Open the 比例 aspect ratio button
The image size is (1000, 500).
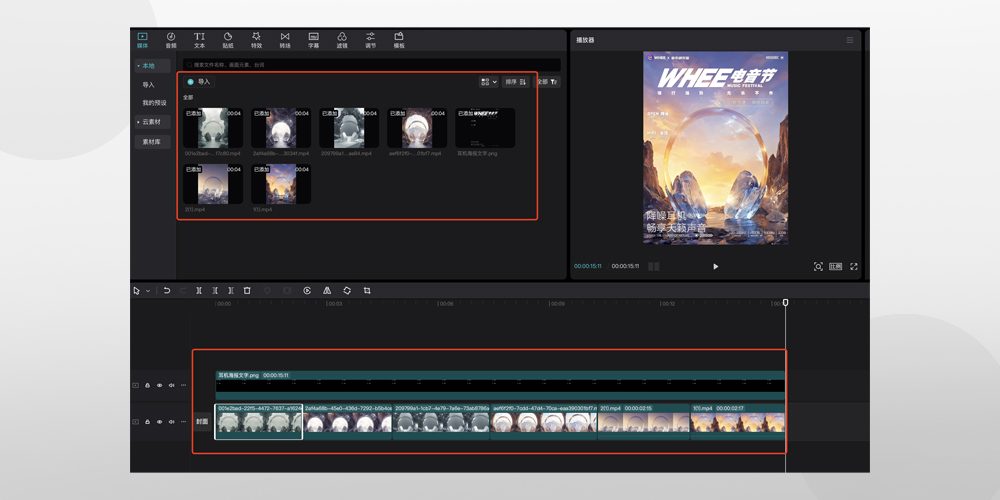[835, 267]
